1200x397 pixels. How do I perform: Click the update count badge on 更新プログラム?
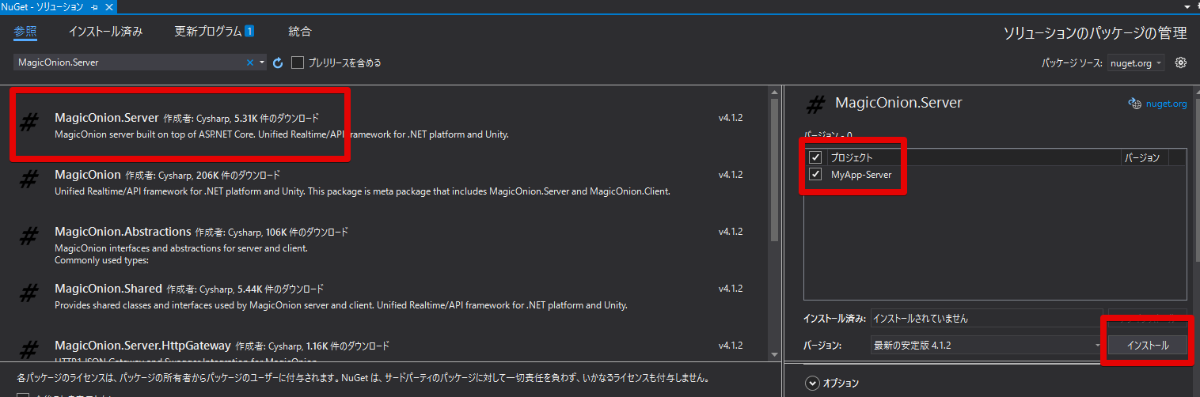249,31
